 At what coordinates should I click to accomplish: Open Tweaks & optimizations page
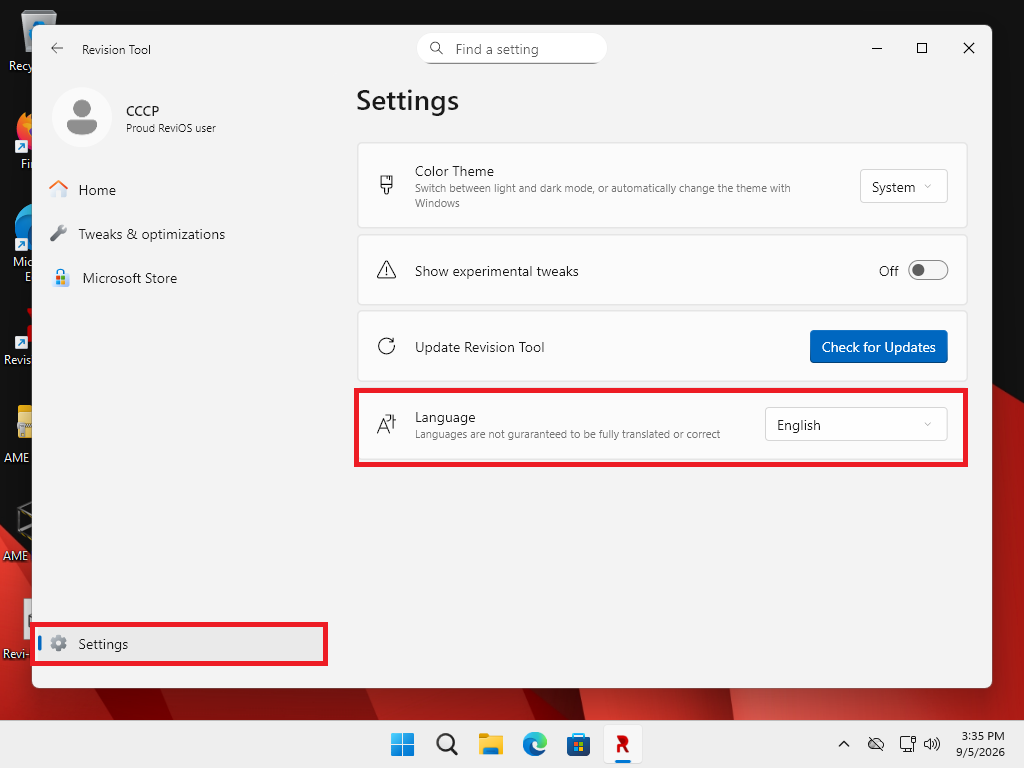point(179,234)
